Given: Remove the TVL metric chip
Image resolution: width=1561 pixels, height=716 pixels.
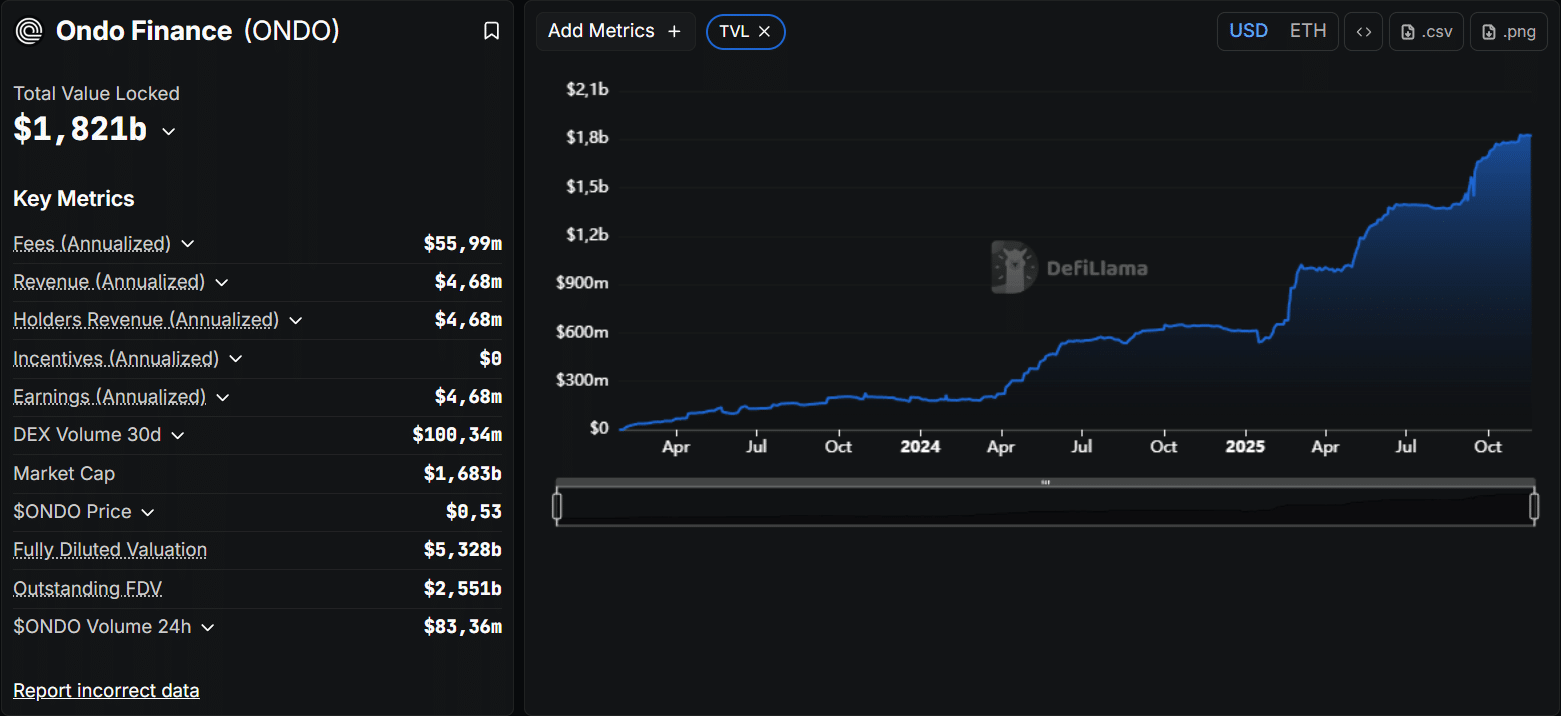Looking at the screenshot, I should [x=764, y=31].
